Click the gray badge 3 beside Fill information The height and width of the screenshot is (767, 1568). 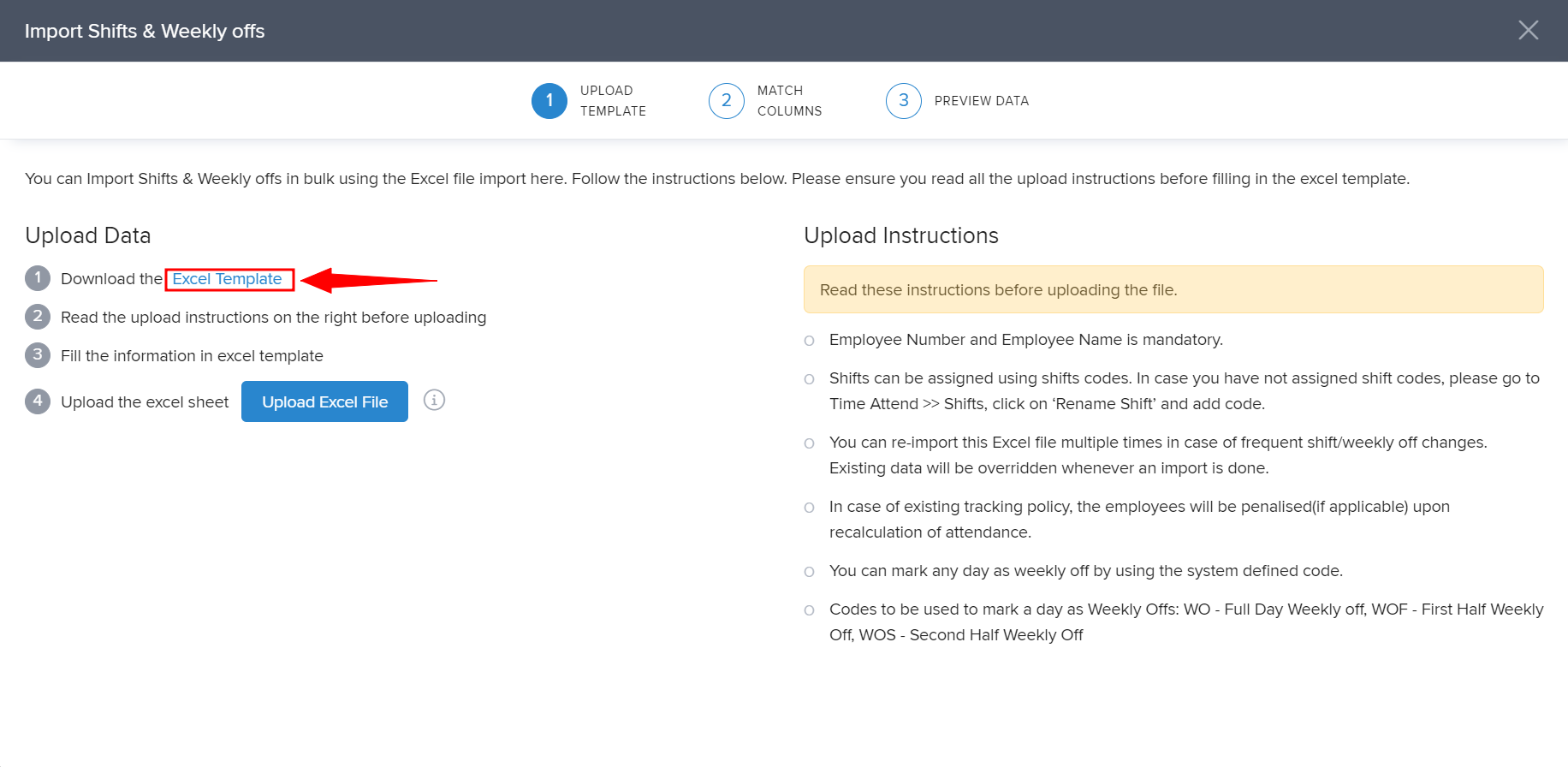pos(38,355)
